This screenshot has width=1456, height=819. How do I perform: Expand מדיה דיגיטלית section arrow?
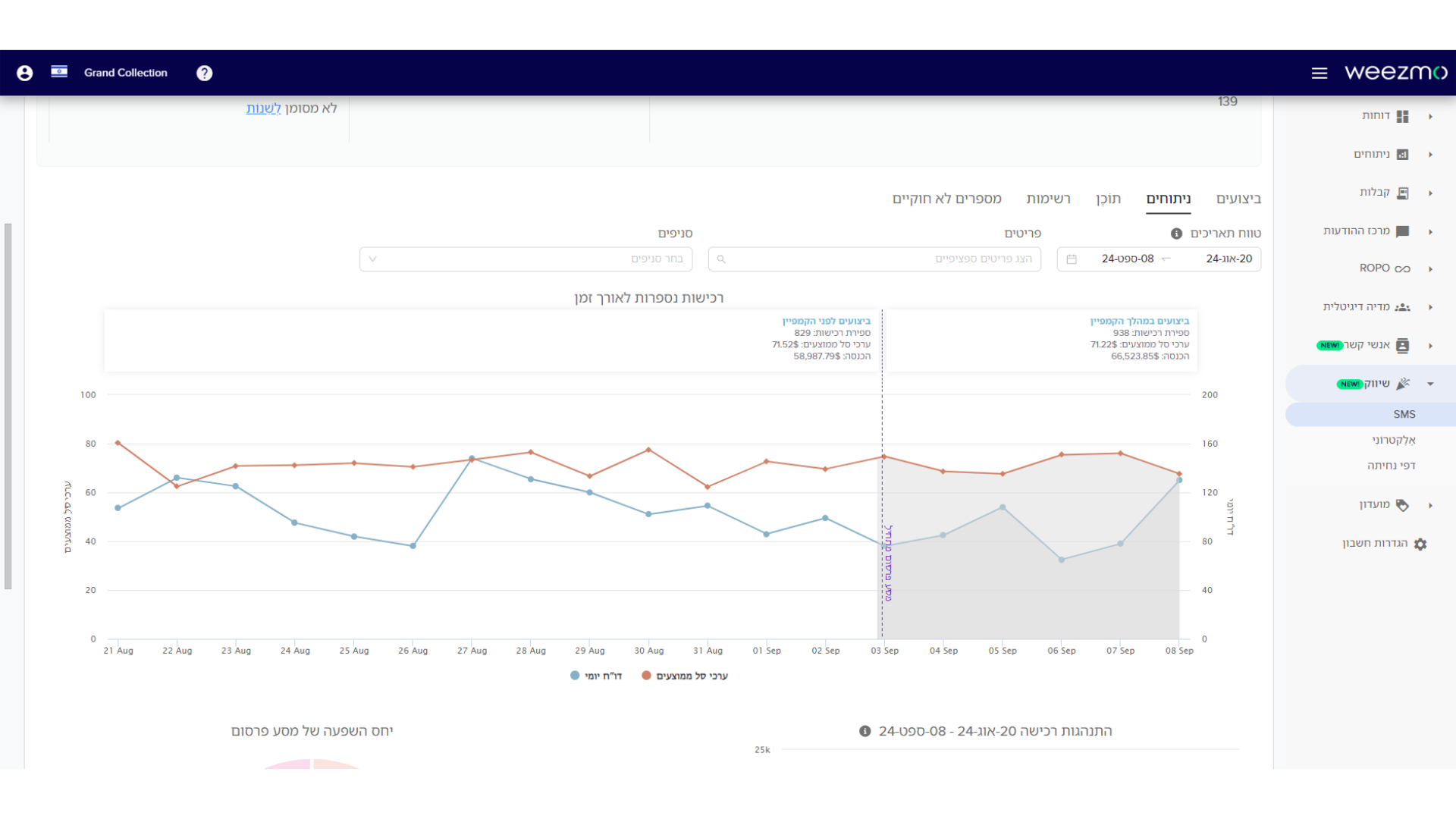click(x=1431, y=307)
